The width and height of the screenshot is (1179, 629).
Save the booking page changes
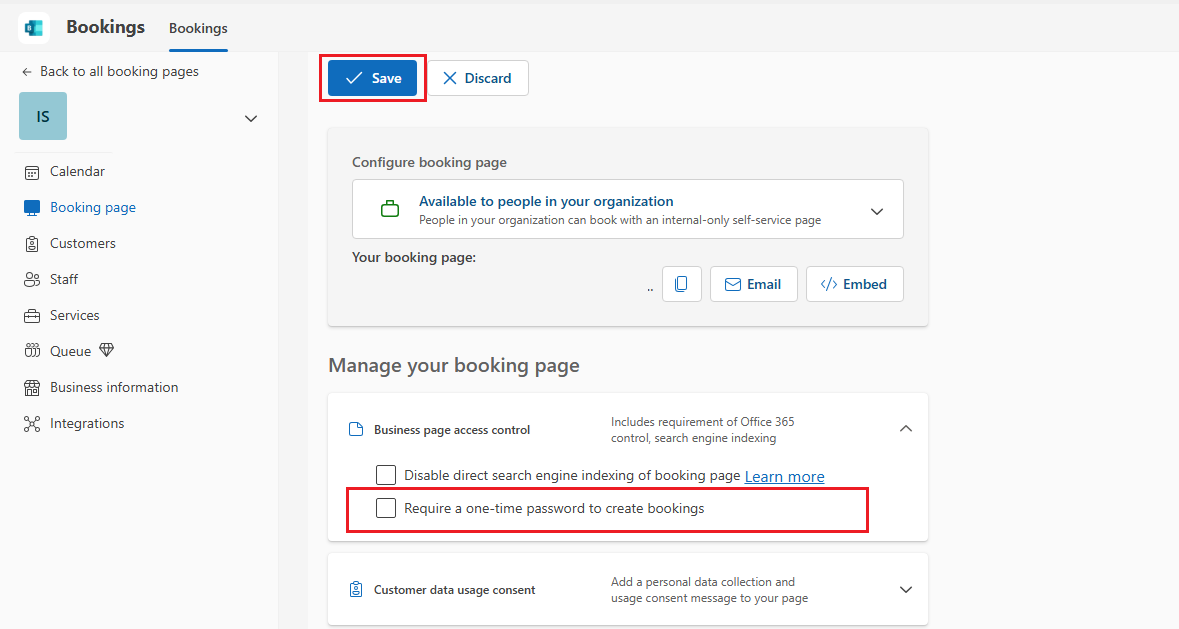click(x=372, y=78)
